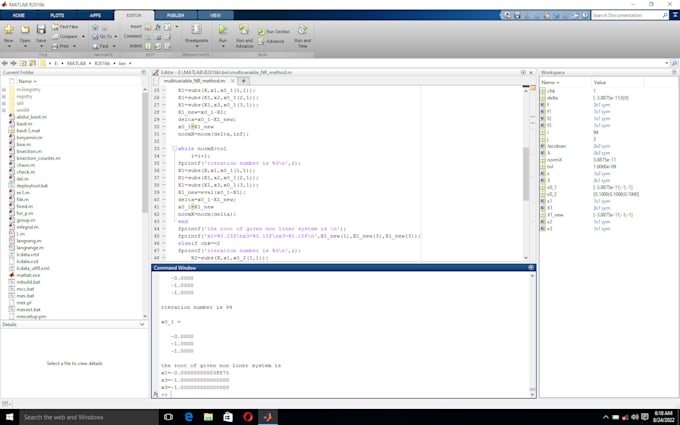
Task: Click the Go To navigation button
Action: [102, 36]
